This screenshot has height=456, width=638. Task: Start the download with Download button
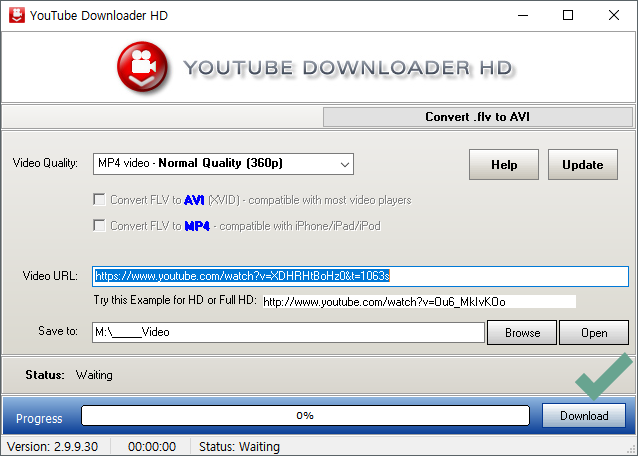(584, 416)
